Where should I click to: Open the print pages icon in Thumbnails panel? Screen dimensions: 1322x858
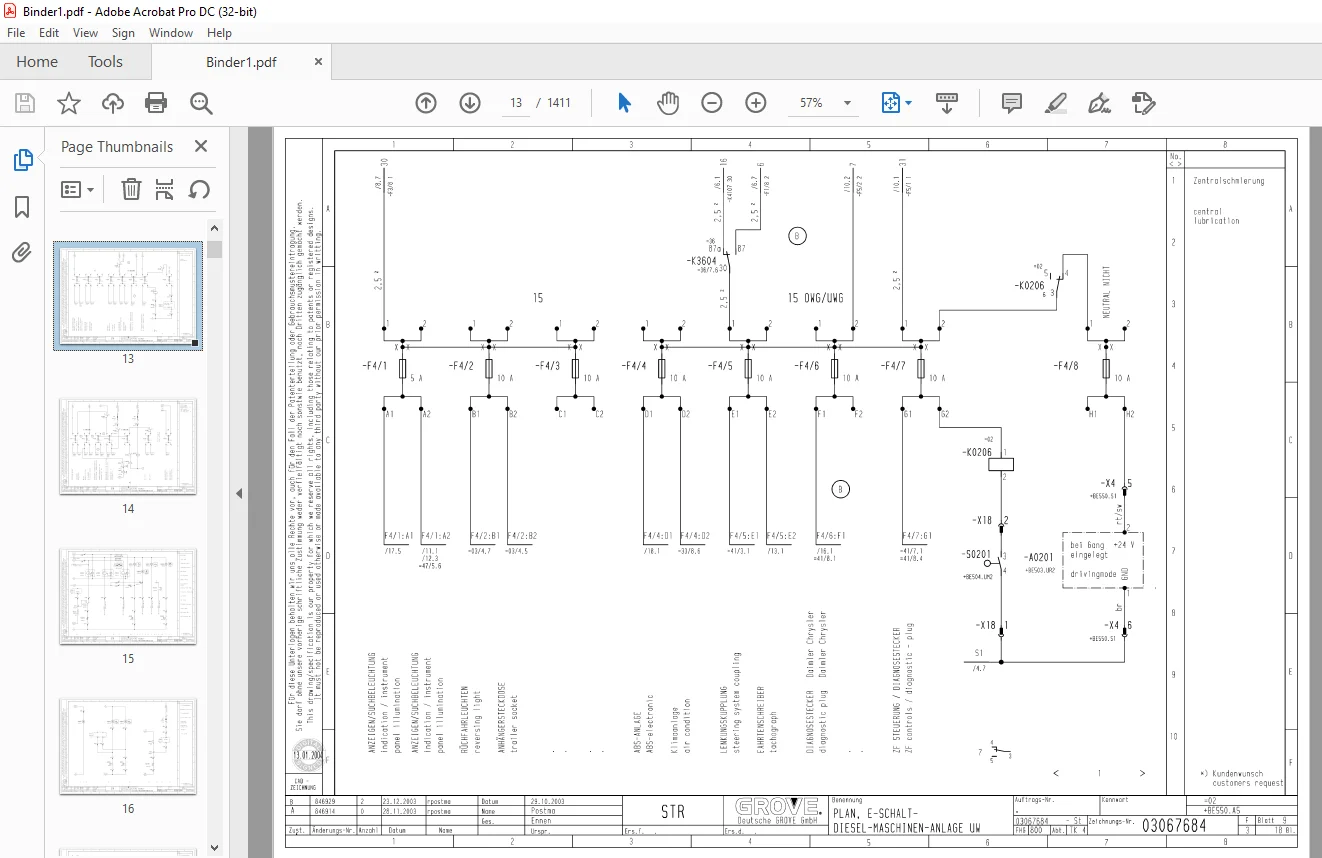tap(165, 189)
